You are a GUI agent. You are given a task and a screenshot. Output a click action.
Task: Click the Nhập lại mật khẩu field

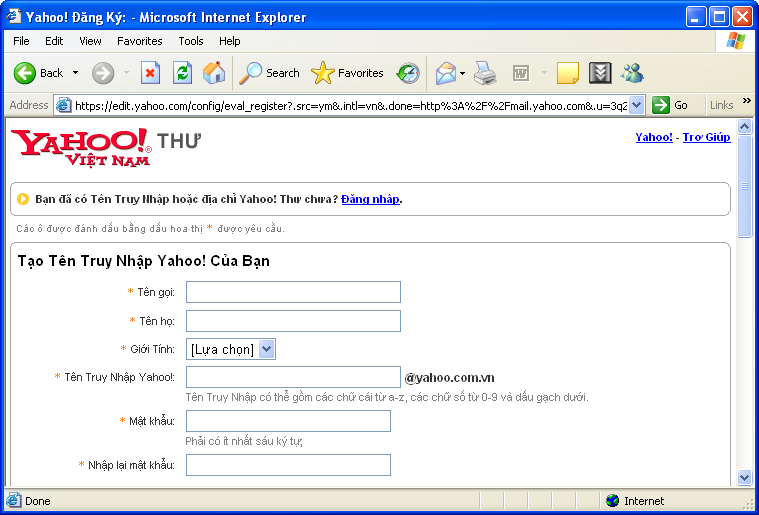click(x=288, y=465)
